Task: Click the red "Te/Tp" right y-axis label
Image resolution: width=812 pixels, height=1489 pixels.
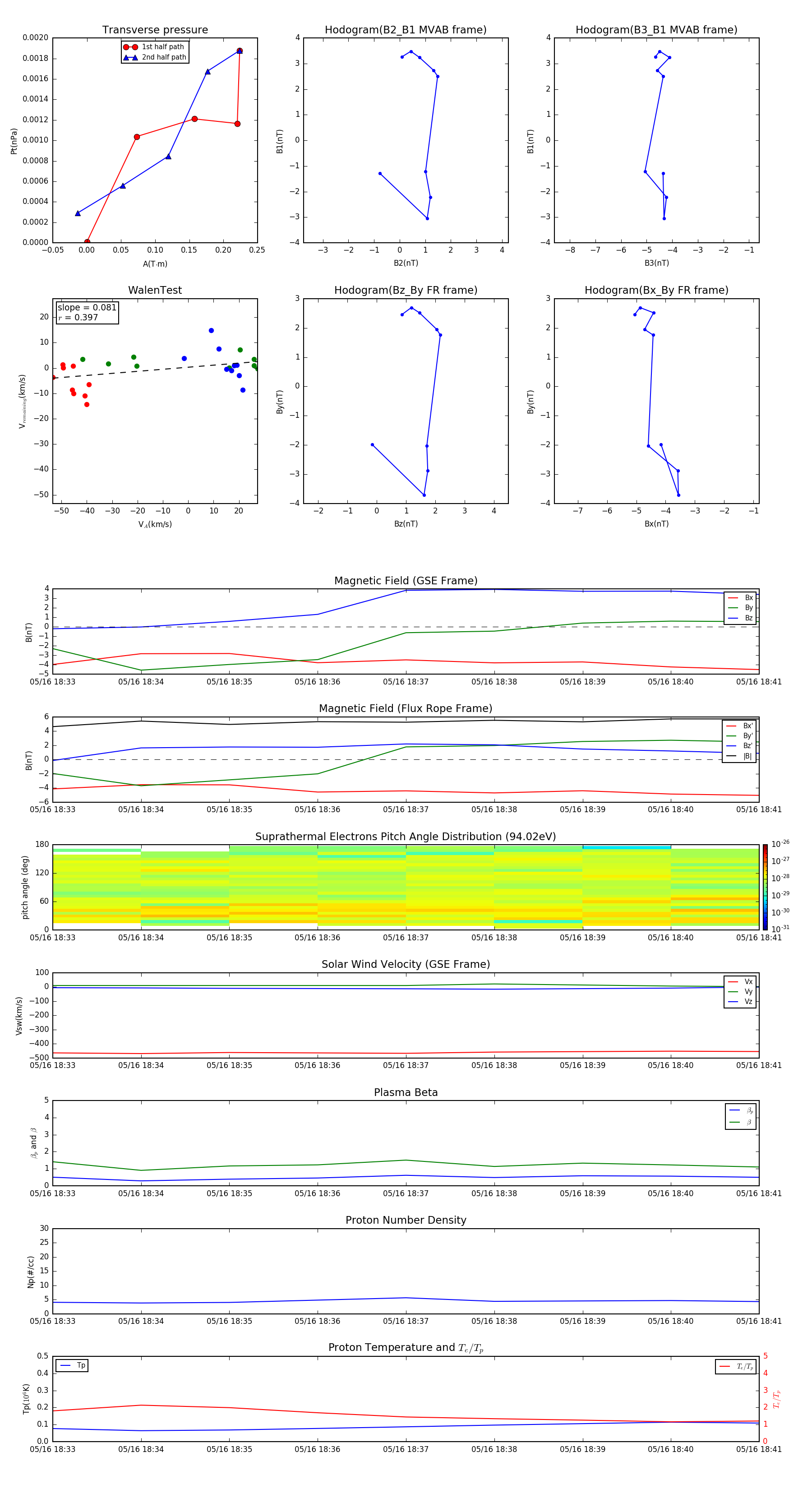Action: 776,1399
